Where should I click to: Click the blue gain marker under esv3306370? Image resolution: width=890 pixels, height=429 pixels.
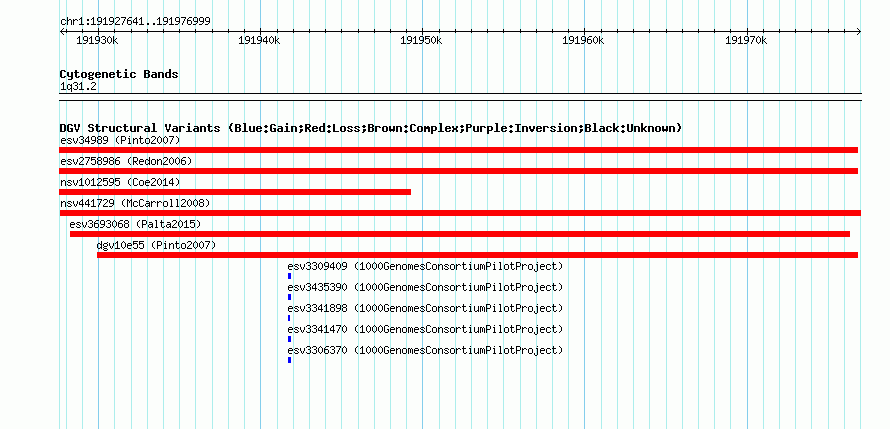[x=289, y=360]
